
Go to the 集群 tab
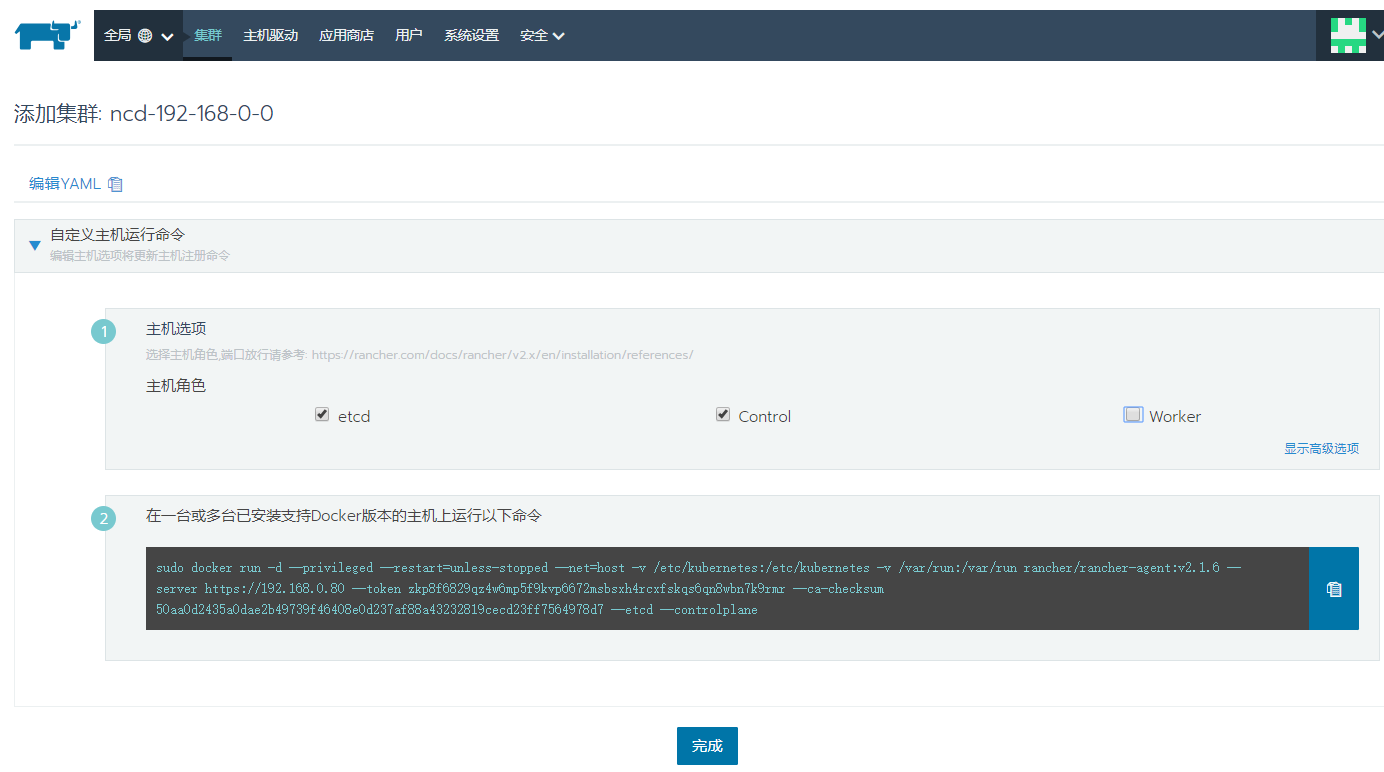pyautogui.click(x=208, y=35)
